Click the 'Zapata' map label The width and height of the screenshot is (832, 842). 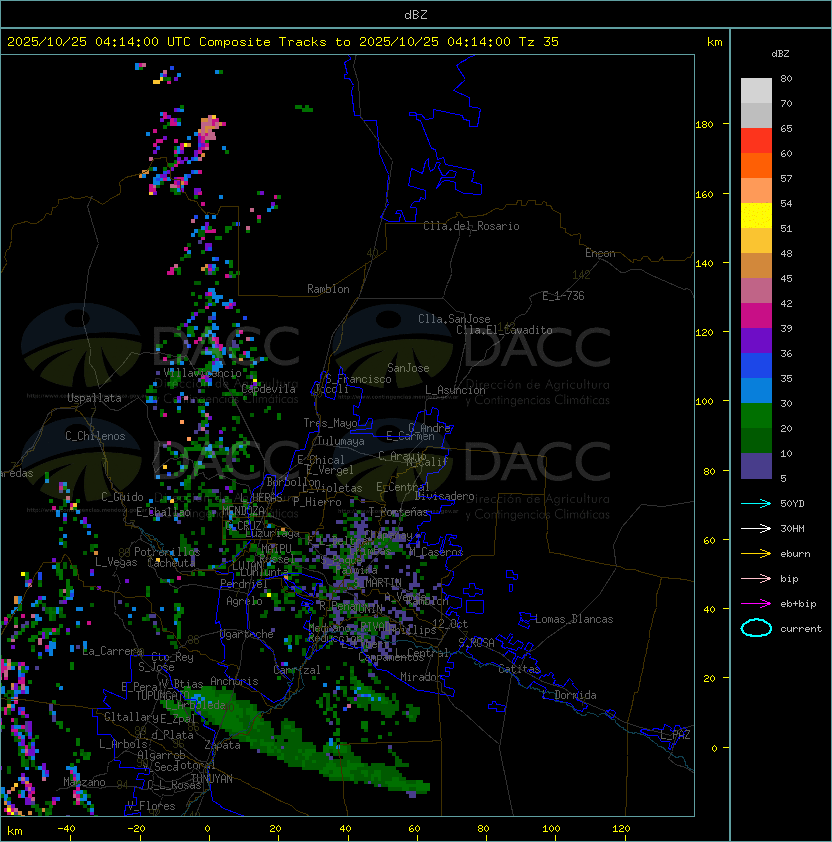pyautogui.click(x=222, y=745)
